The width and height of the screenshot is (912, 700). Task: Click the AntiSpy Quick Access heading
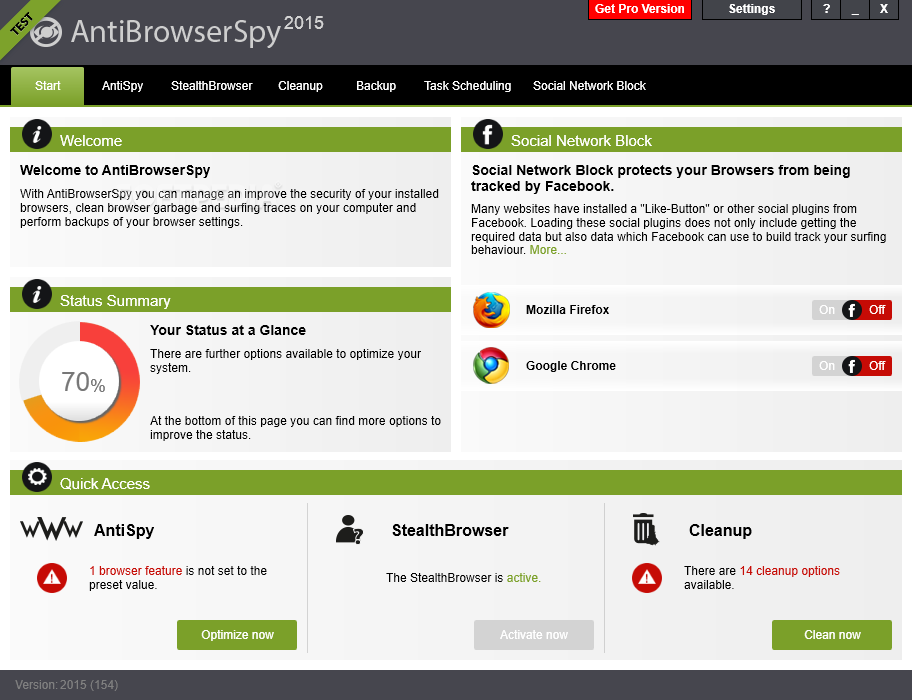[x=124, y=530]
